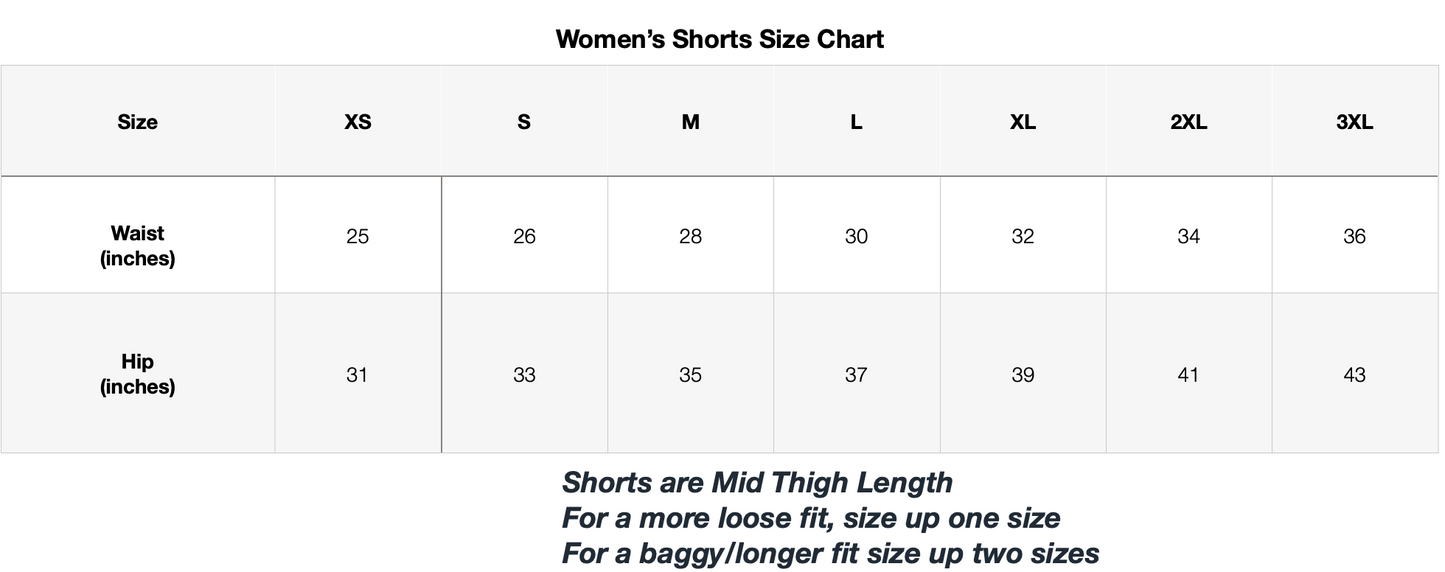This screenshot has width=1445, height=572.
Task: Select the S hip value 33
Action: (524, 375)
